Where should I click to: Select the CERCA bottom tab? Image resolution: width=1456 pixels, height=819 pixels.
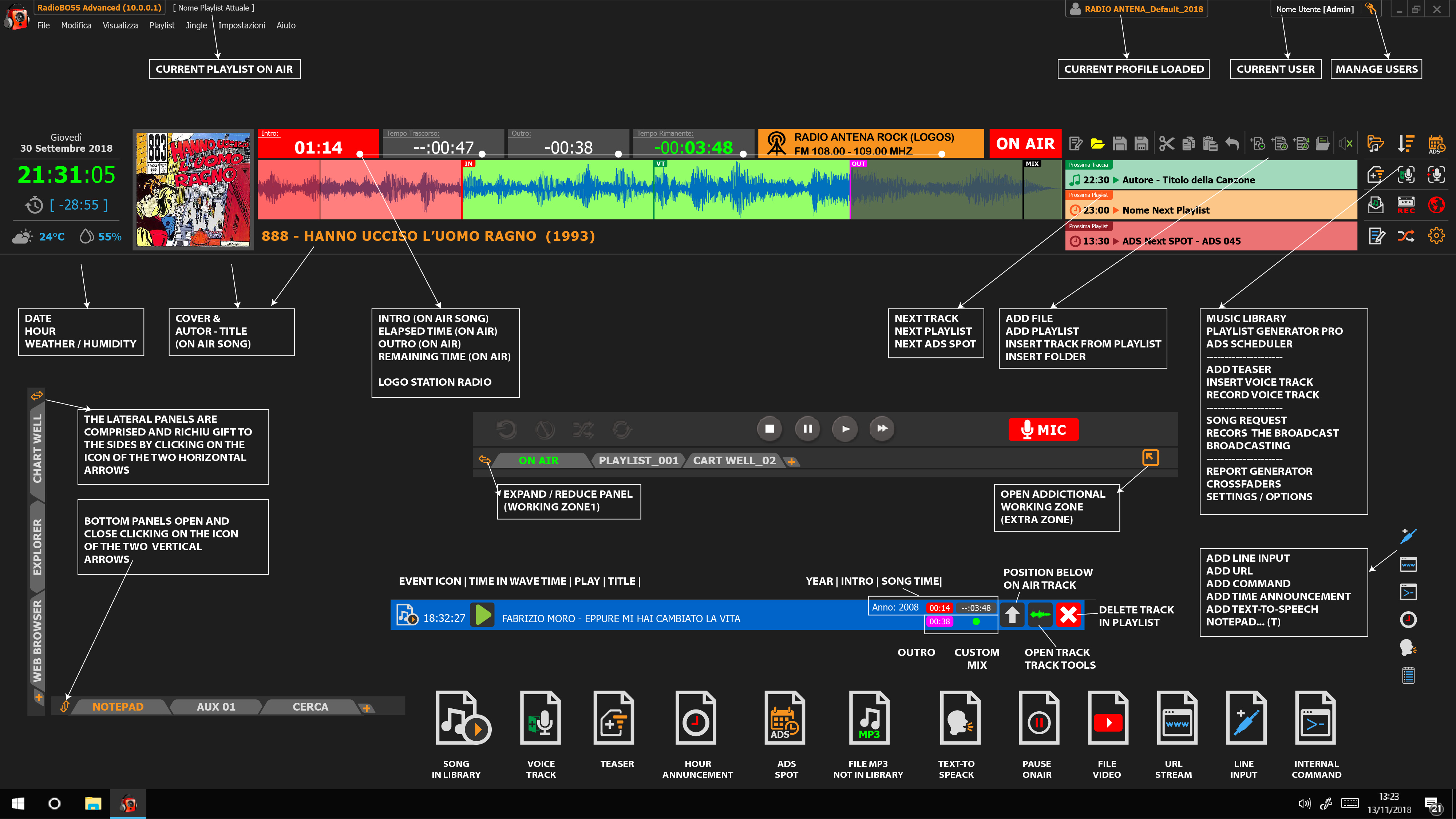(310, 707)
